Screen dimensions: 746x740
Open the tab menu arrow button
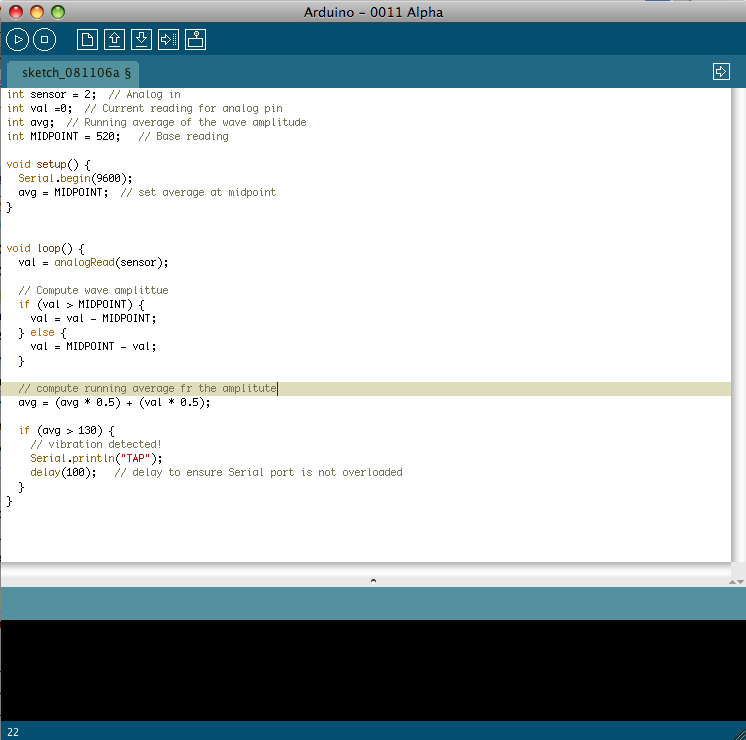(x=721, y=72)
